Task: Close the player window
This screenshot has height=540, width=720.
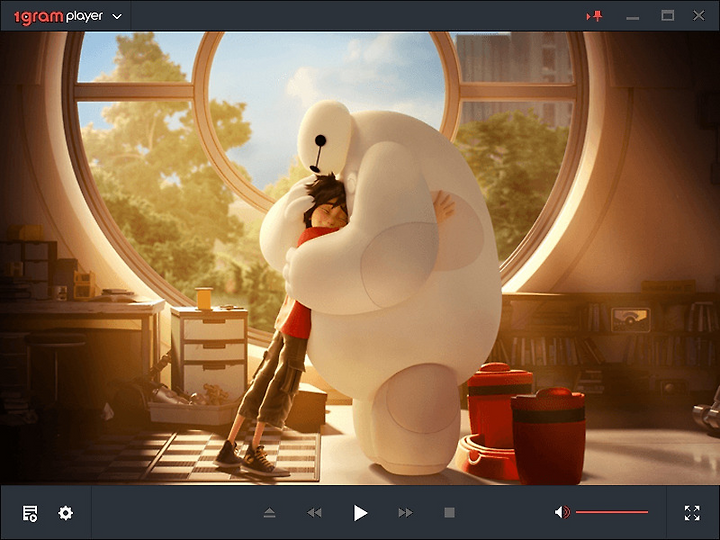Action: (x=699, y=16)
